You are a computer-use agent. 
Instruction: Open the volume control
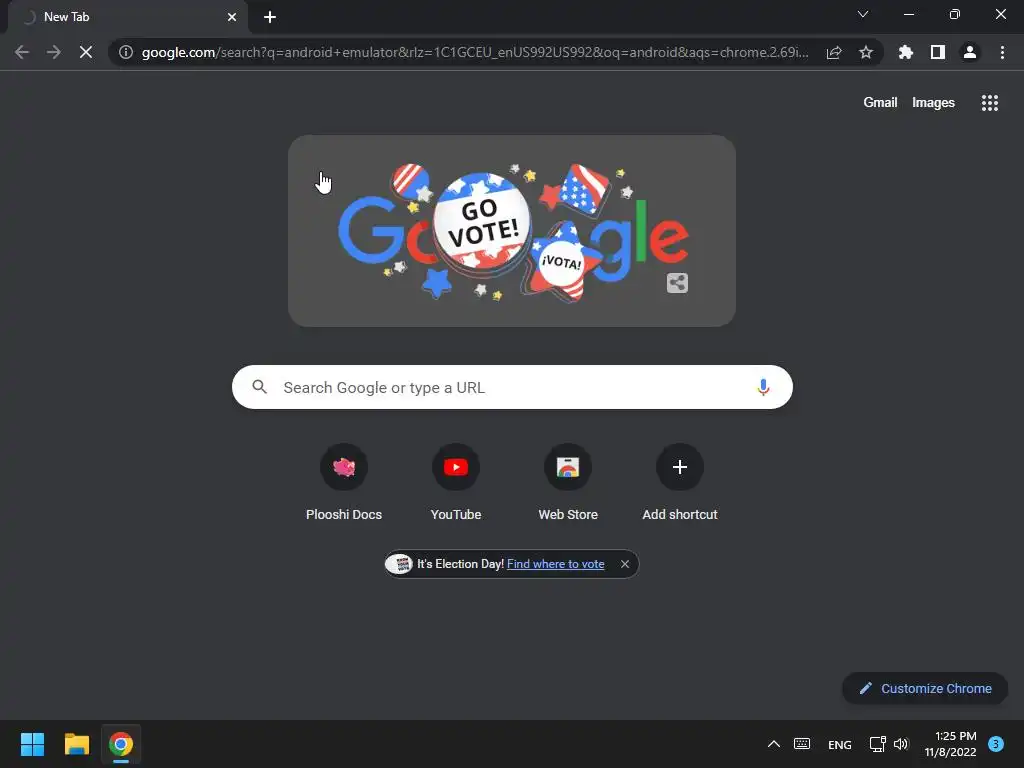tap(901, 744)
